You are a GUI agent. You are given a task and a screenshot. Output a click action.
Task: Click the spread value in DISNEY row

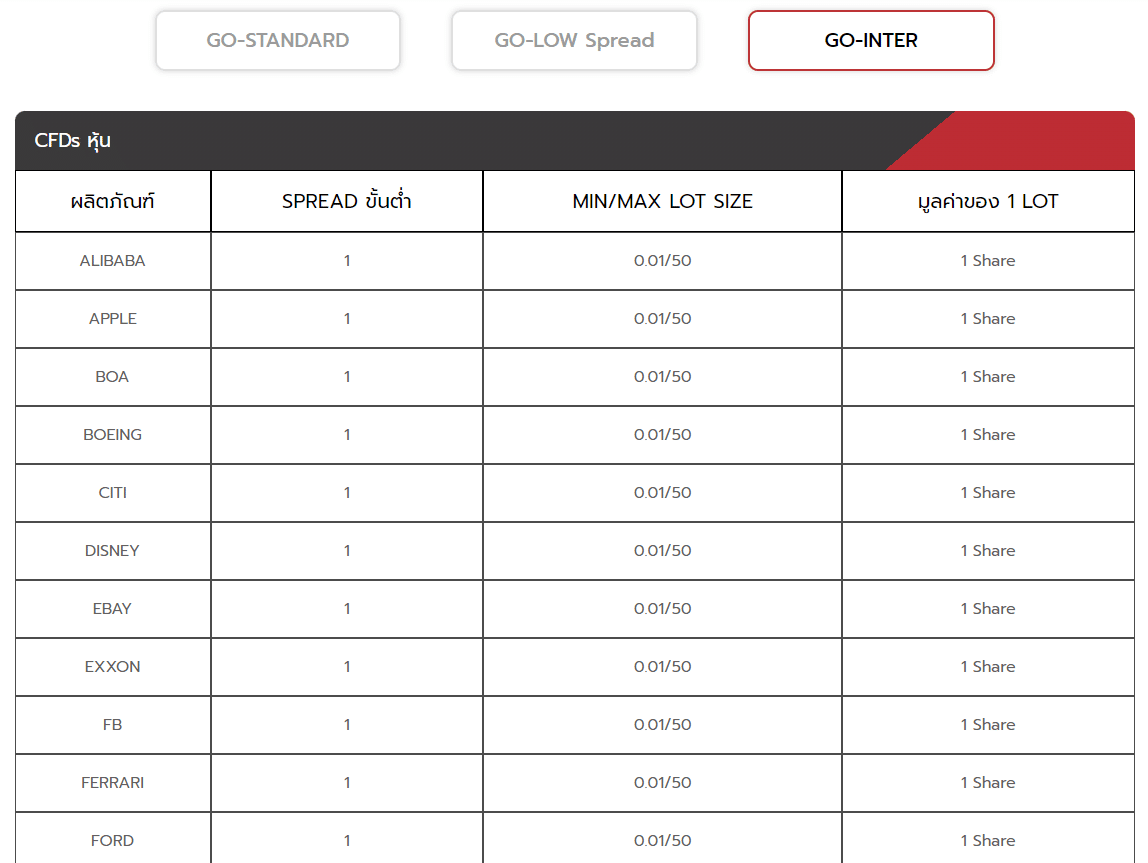coord(347,550)
